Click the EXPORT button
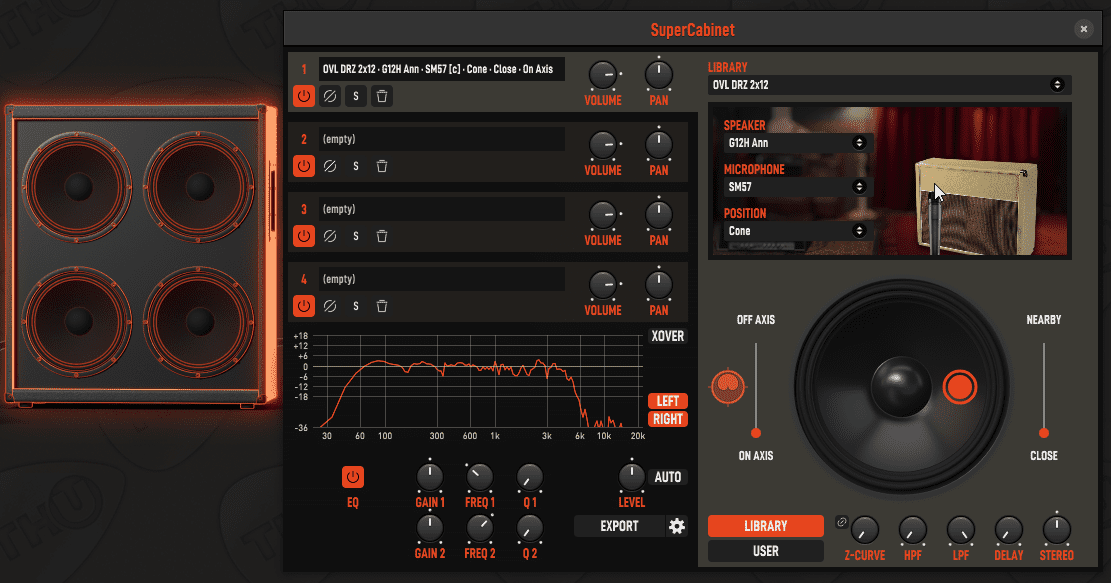This screenshot has width=1111, height=583. [x=620, y=526]
